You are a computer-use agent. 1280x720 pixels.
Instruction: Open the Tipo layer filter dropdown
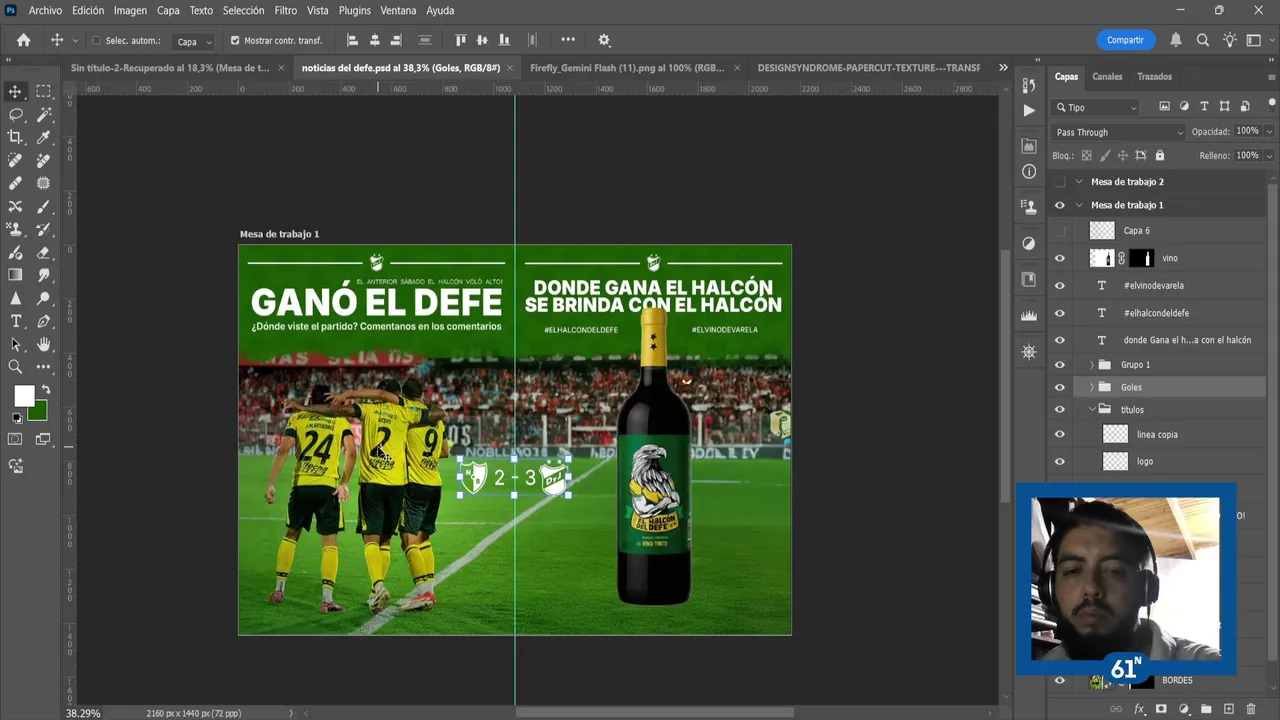click(1097, 107)
